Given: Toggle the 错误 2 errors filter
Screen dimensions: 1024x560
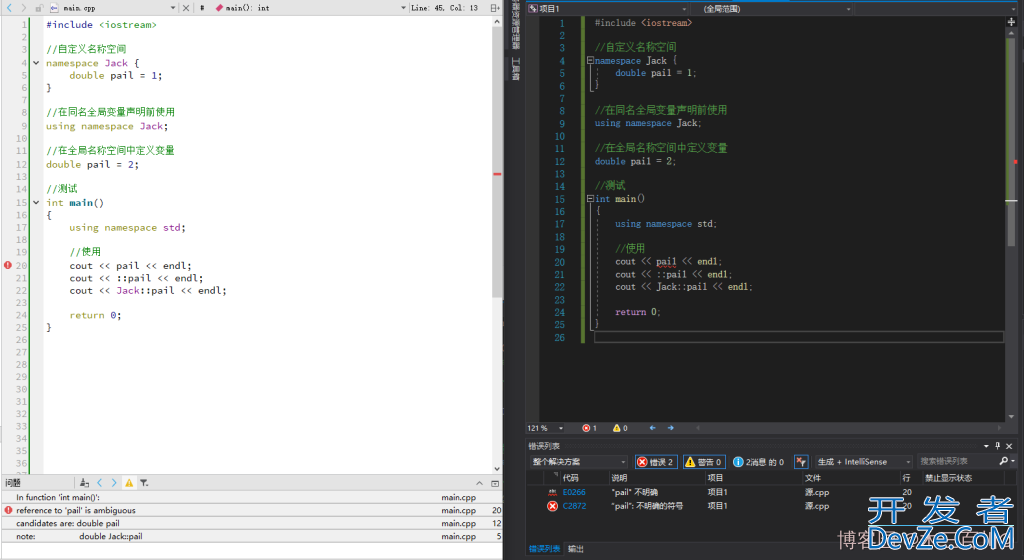Looking at the screenshot, I should click(x=656, y=462).
